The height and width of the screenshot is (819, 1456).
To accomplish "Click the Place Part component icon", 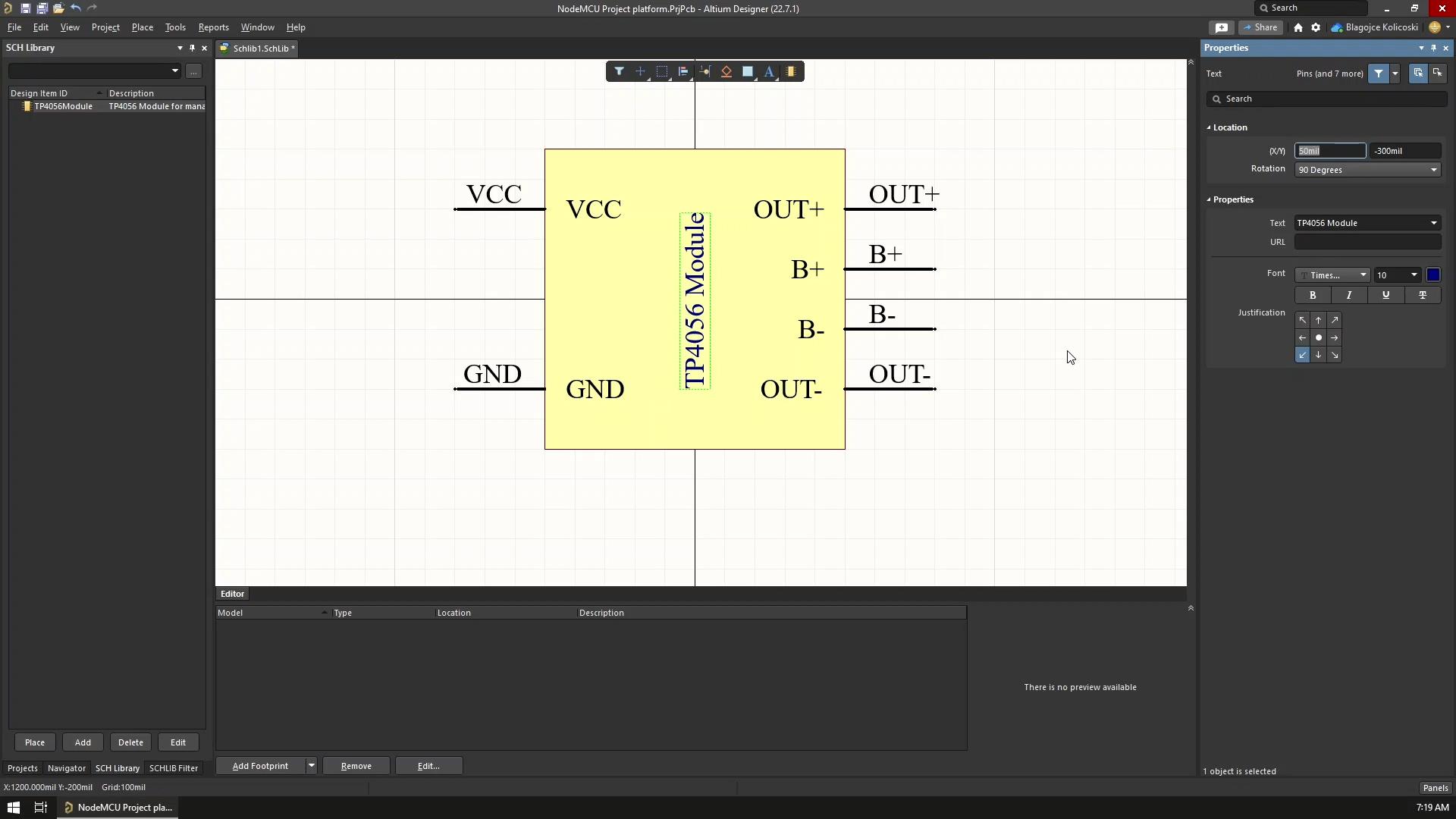I will coord(791,71).
